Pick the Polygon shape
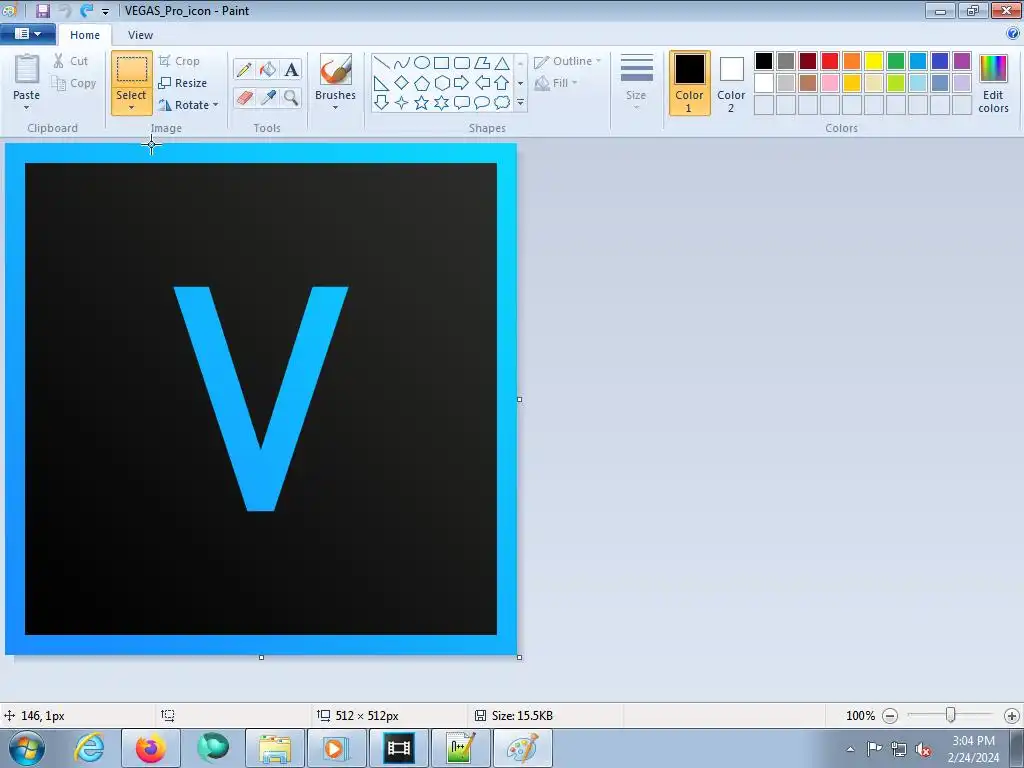The width and height of the screenshot is (1024, 768). click(482, 63)
